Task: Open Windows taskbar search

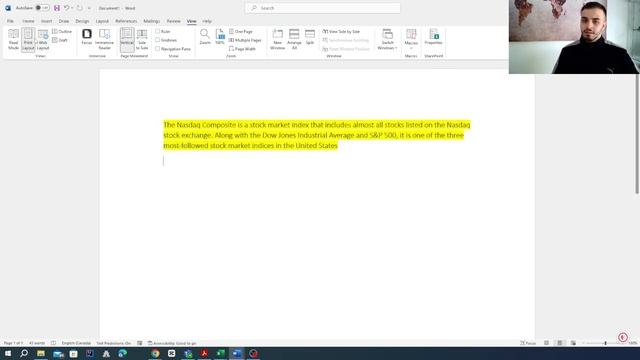Action: 24,353
